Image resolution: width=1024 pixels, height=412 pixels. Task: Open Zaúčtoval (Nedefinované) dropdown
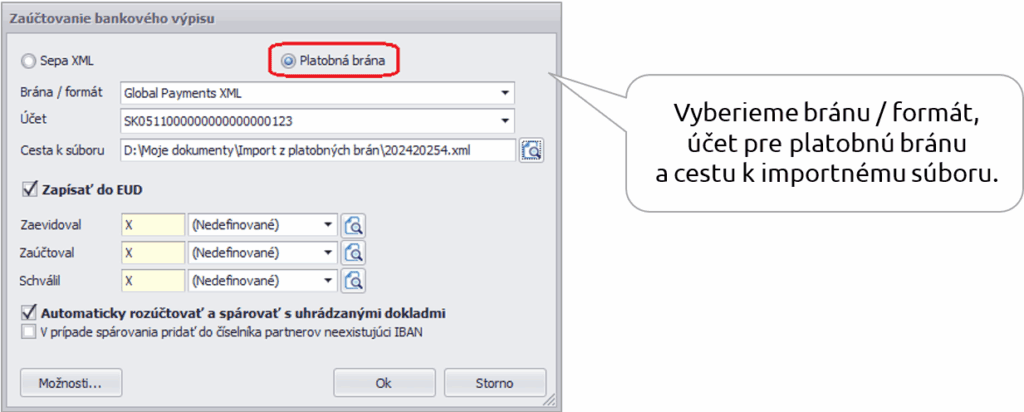(x=327, y=252)
